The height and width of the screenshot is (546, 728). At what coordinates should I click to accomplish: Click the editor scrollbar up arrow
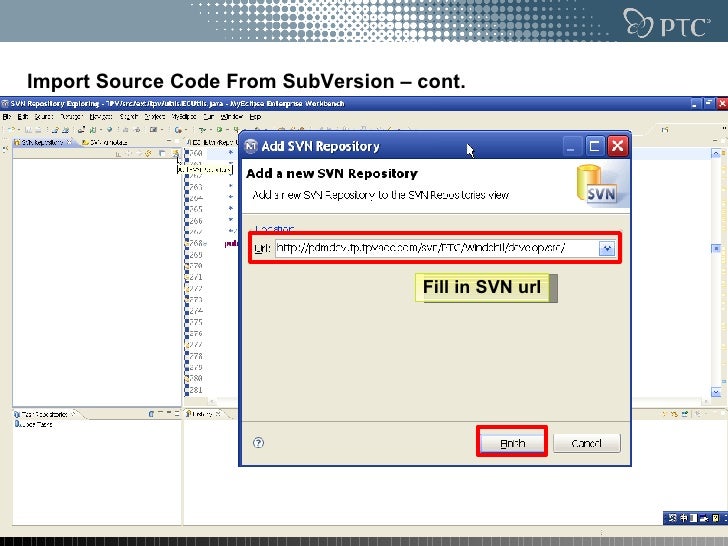click(715, 153)
